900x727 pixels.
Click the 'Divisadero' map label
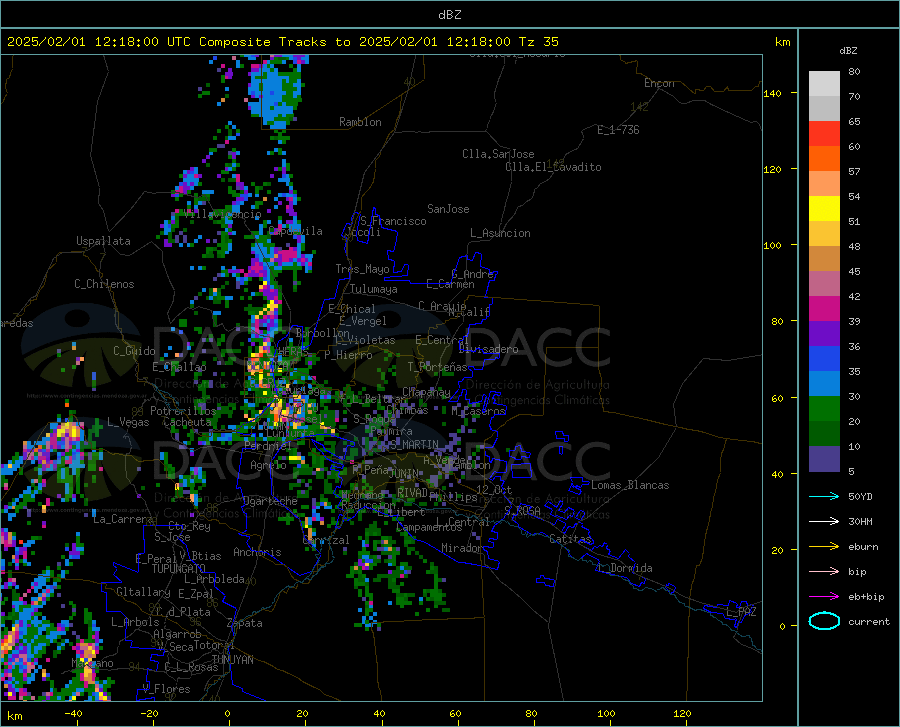coord(488,349)
